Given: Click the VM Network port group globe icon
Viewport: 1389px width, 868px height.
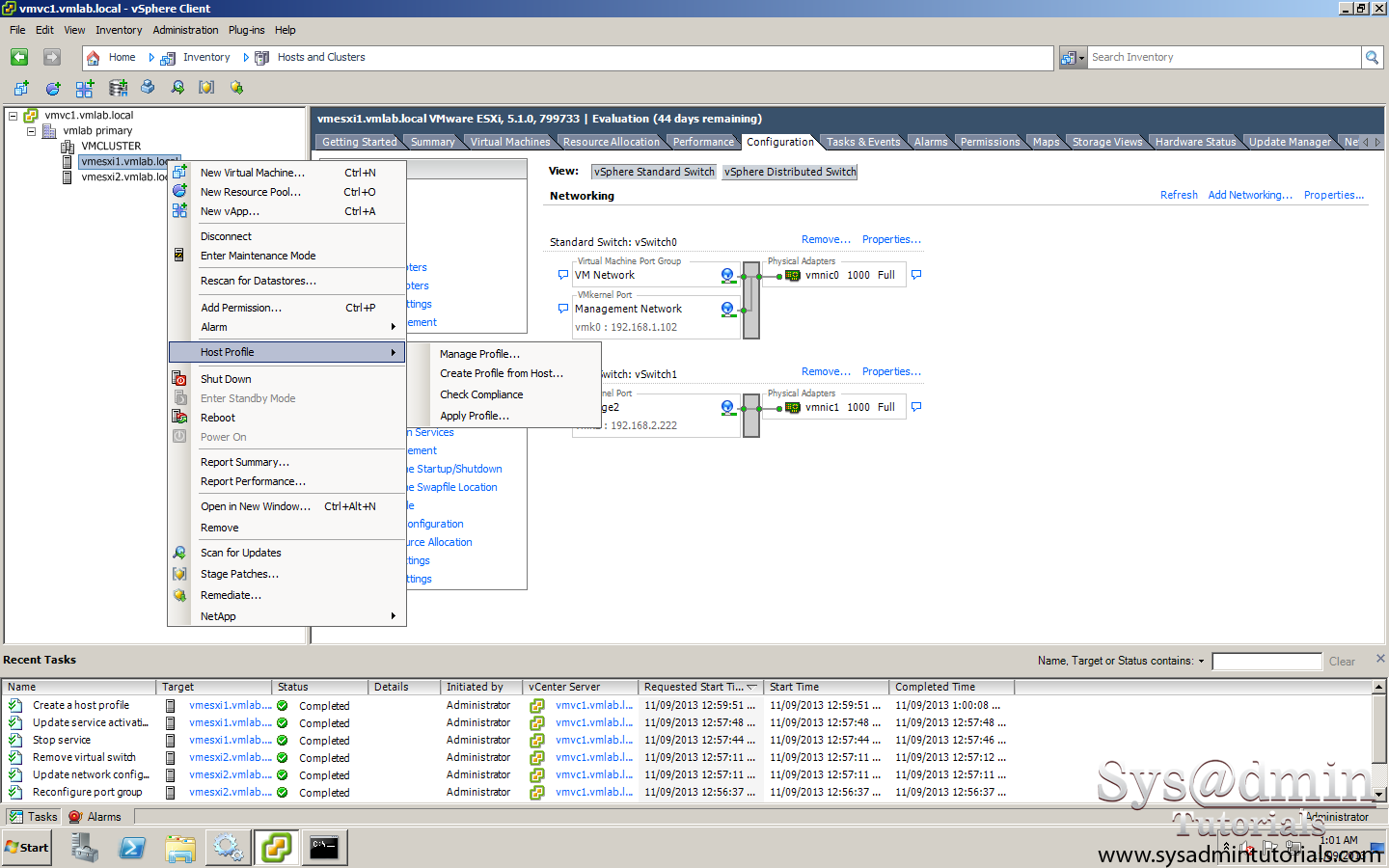Looking at the screenshot, I should pyautogui.click(x=727, y=275).
